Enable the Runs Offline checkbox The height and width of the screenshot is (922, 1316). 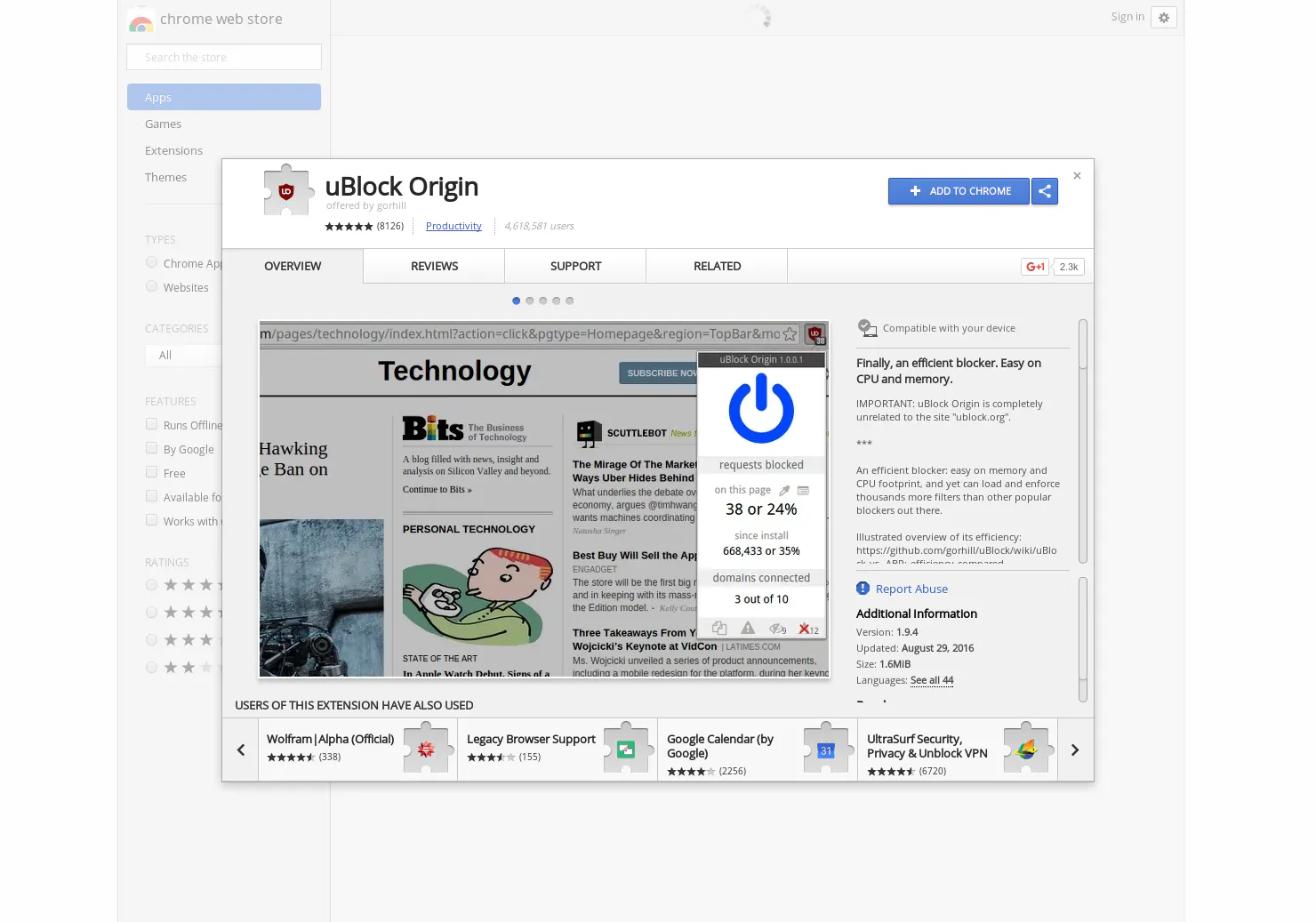tap(151, 425)
